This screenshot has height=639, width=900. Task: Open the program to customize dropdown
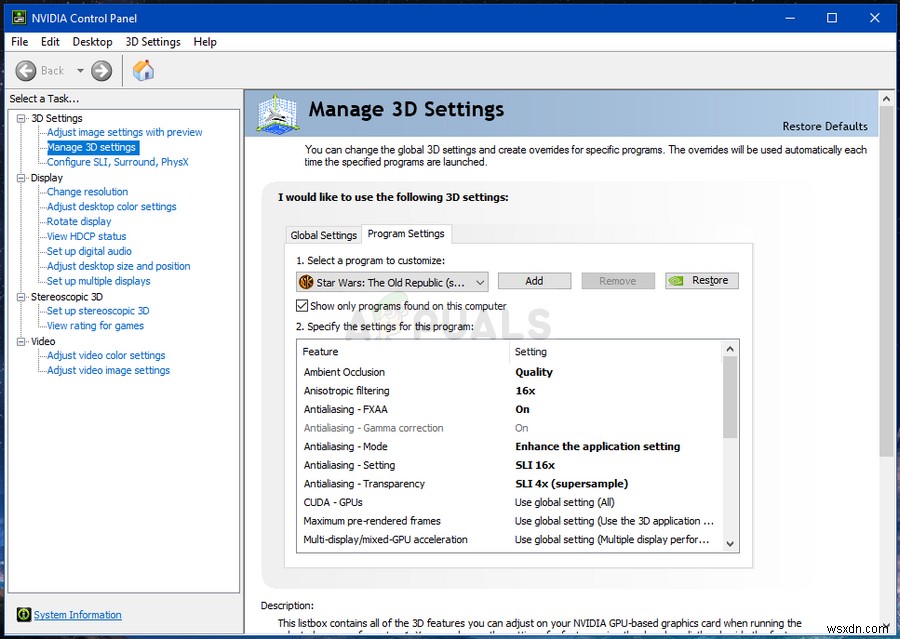(479, 281)
